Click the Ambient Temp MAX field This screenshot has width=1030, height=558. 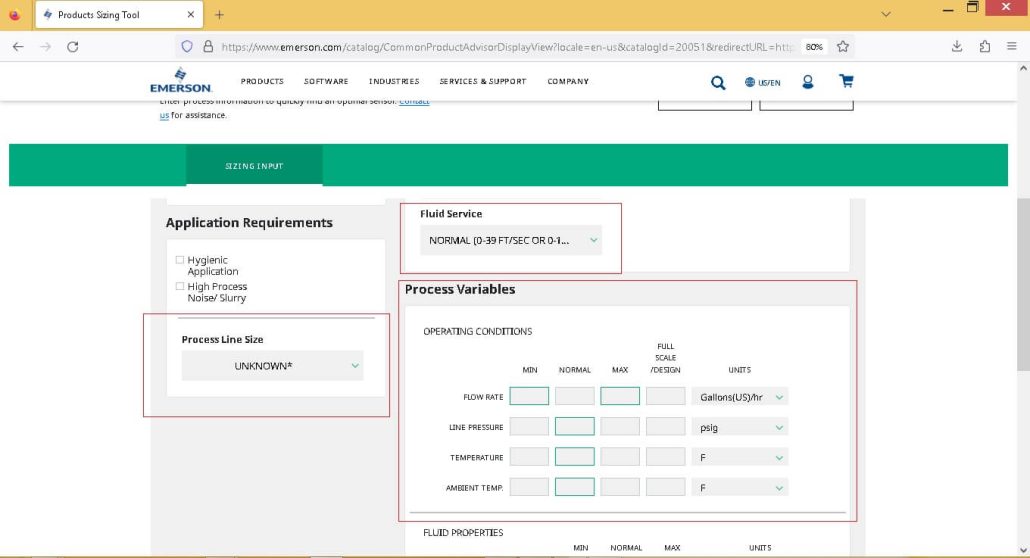pos(619,486)
